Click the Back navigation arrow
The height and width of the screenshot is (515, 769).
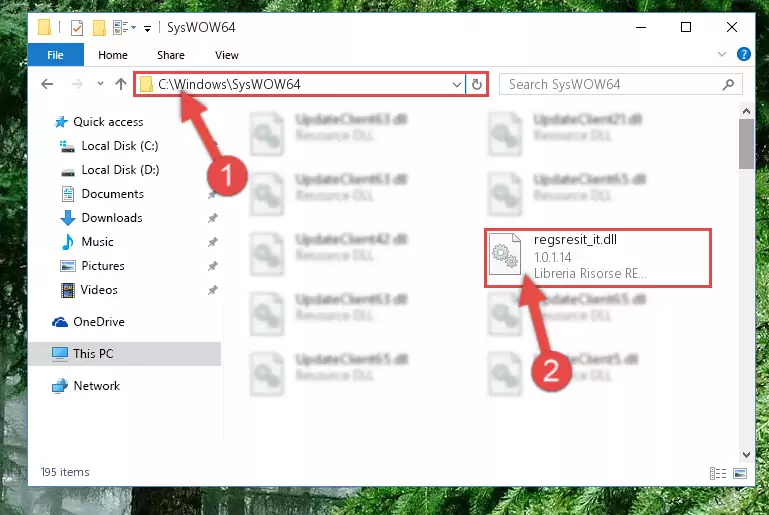[47, 84]
